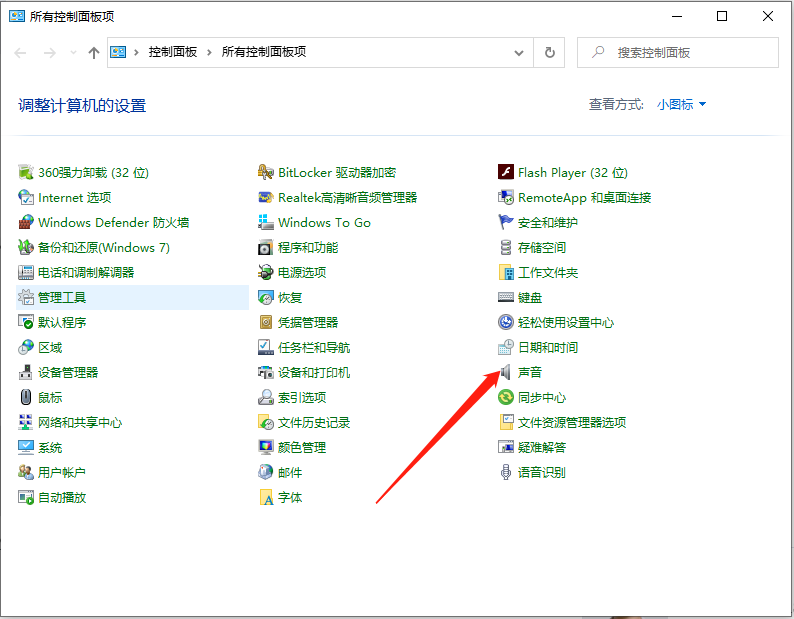Click the BitLocker 驱动器加密 icon
The width and height of the screenshot is (794, 619).
tap(266, 172)
